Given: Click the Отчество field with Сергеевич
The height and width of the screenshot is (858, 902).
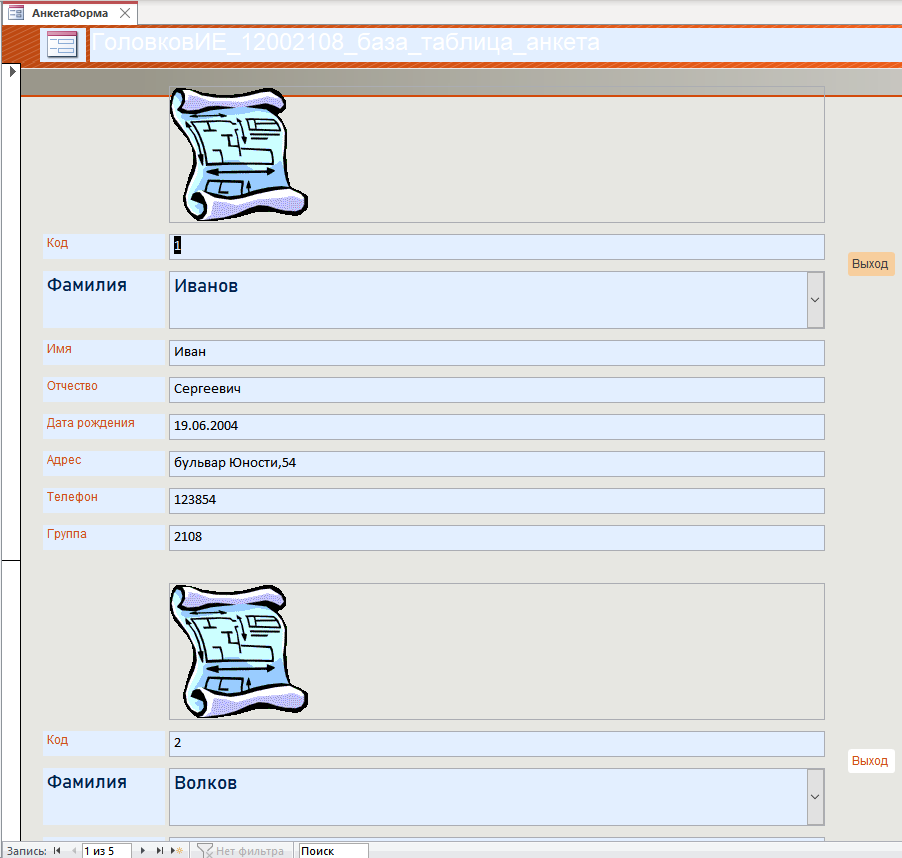Looking at the screenshot, I should click(496, 390).
